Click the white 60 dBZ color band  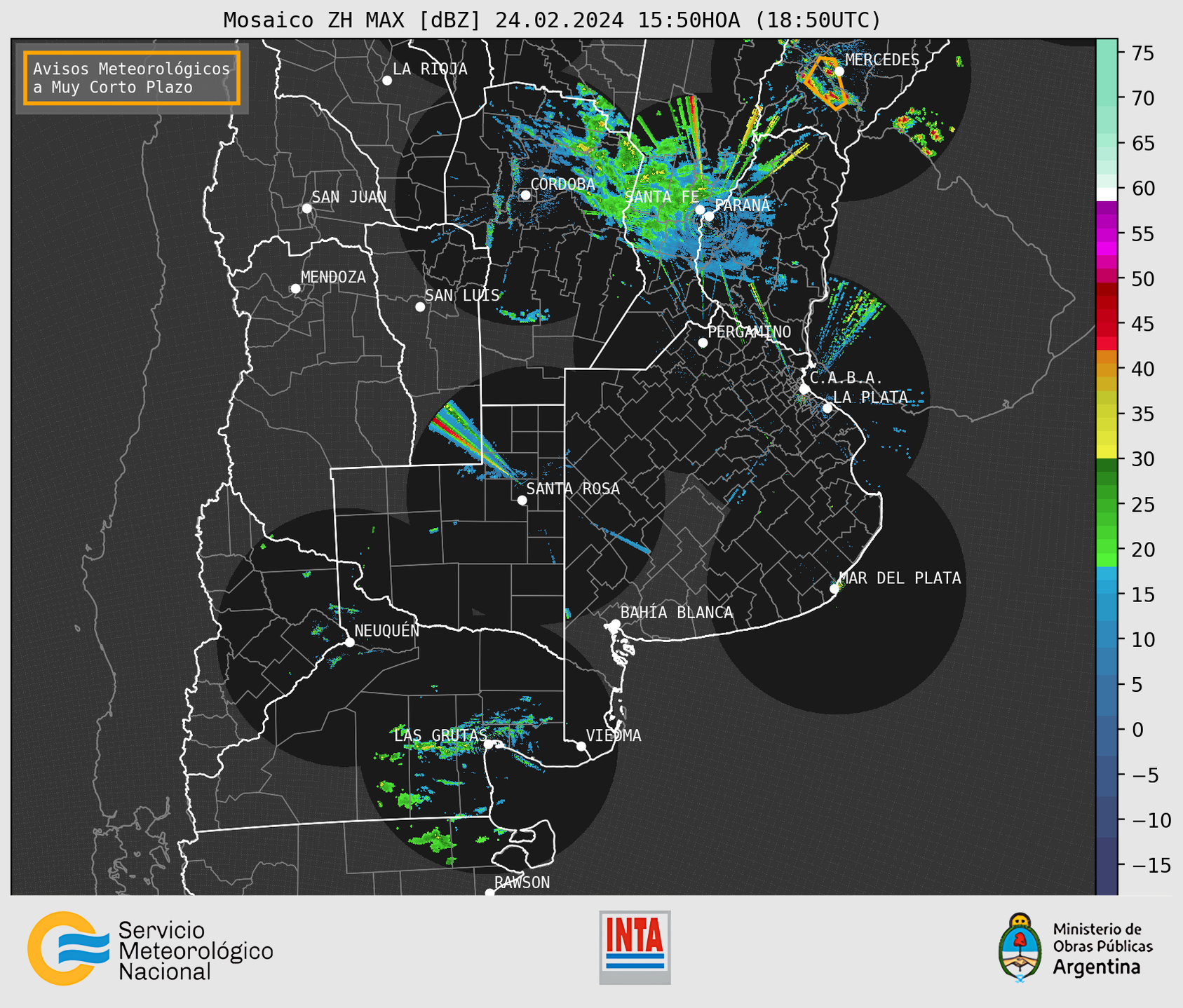[x=1107, y=194]
